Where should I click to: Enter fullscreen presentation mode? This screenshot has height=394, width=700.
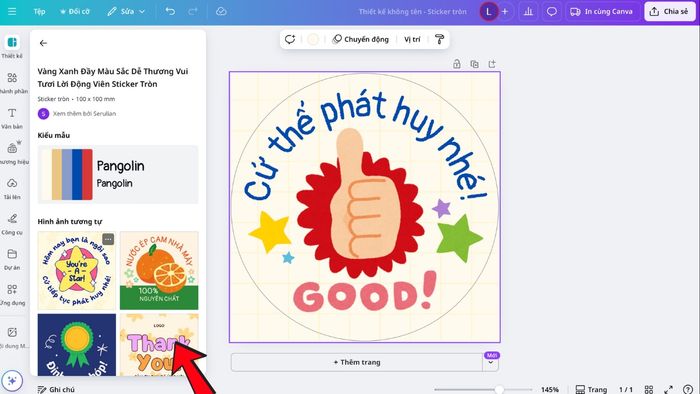[668, 390]
